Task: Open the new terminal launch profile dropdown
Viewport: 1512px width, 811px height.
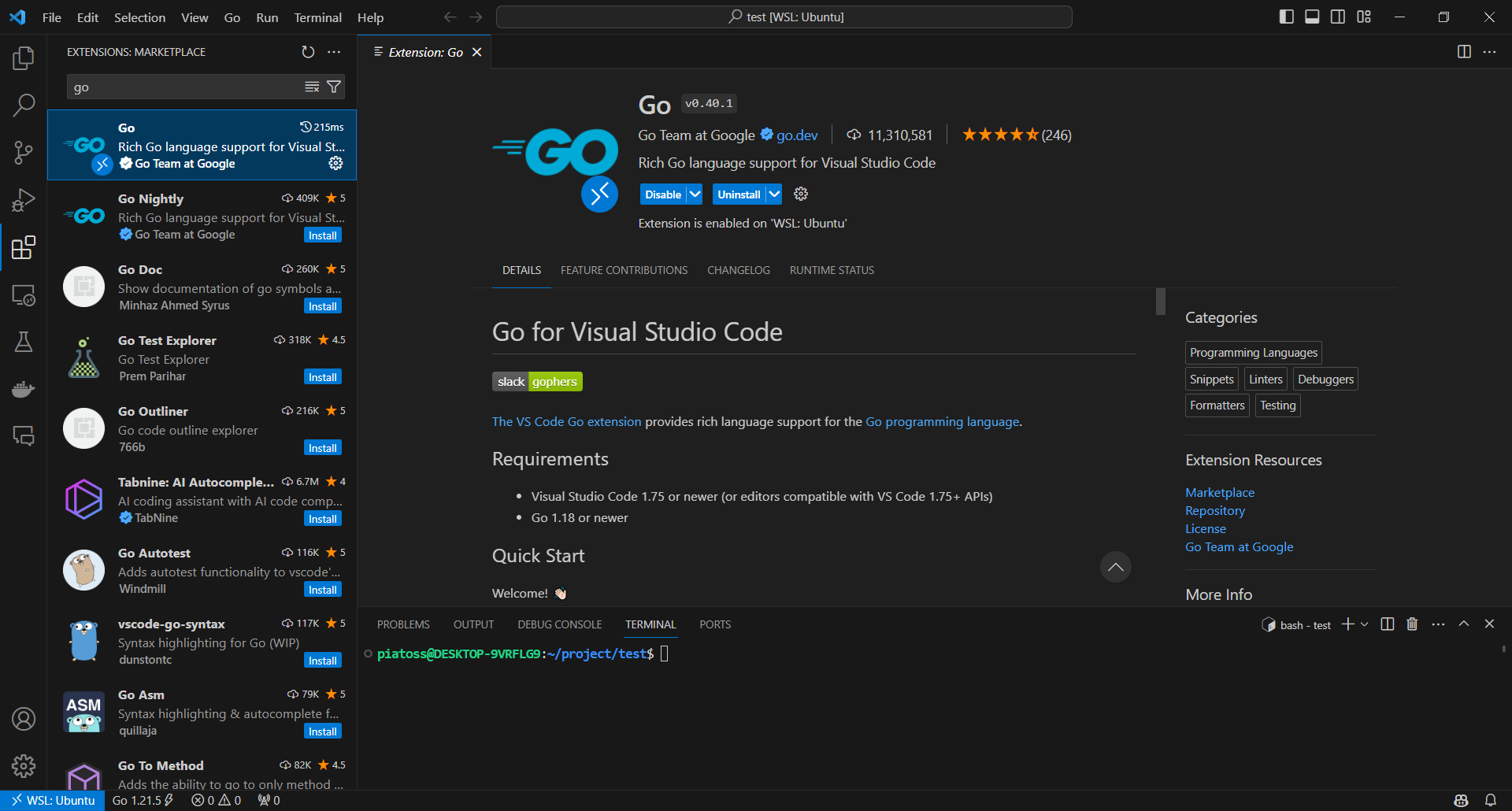Action: pyautogui.click(x=1365, y=624)
